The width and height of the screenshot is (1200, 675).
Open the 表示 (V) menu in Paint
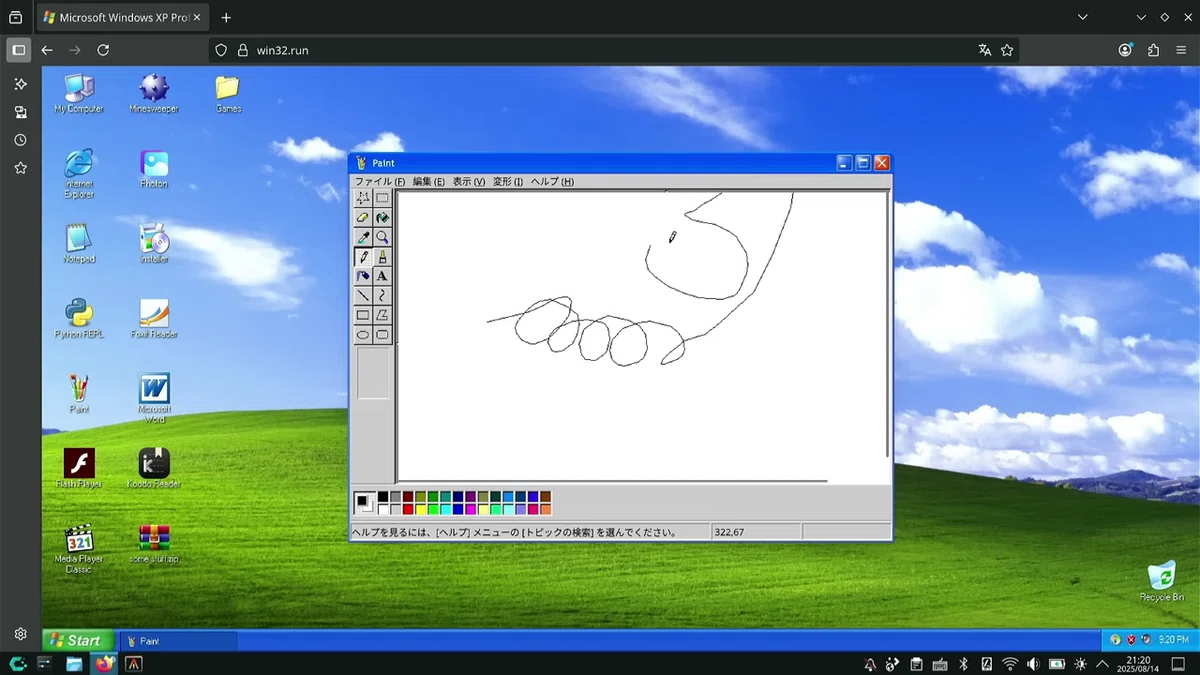coord(469,181)
